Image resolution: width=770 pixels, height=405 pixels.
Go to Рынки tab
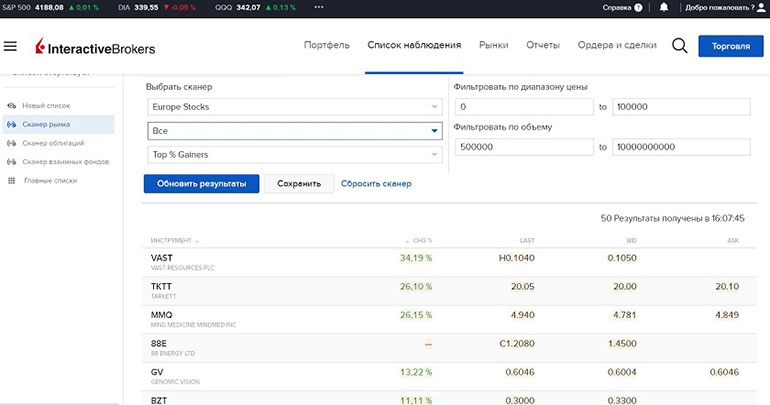click(494, 45)
